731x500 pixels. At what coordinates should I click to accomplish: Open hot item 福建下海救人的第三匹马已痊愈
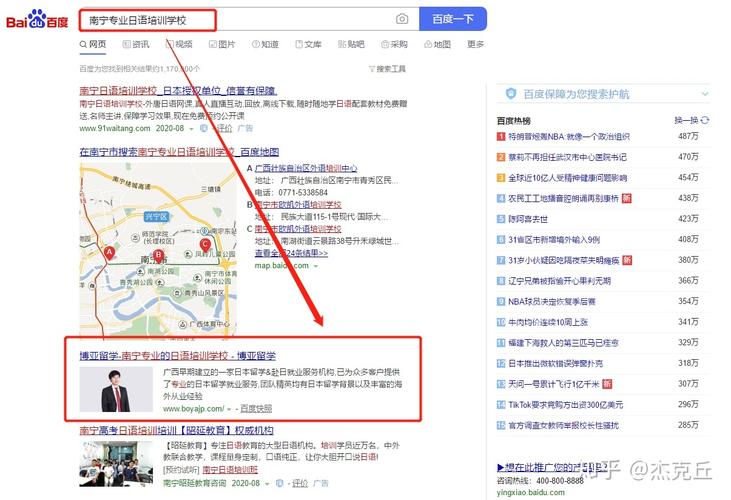pyautogui.click(x=563, y=343)
